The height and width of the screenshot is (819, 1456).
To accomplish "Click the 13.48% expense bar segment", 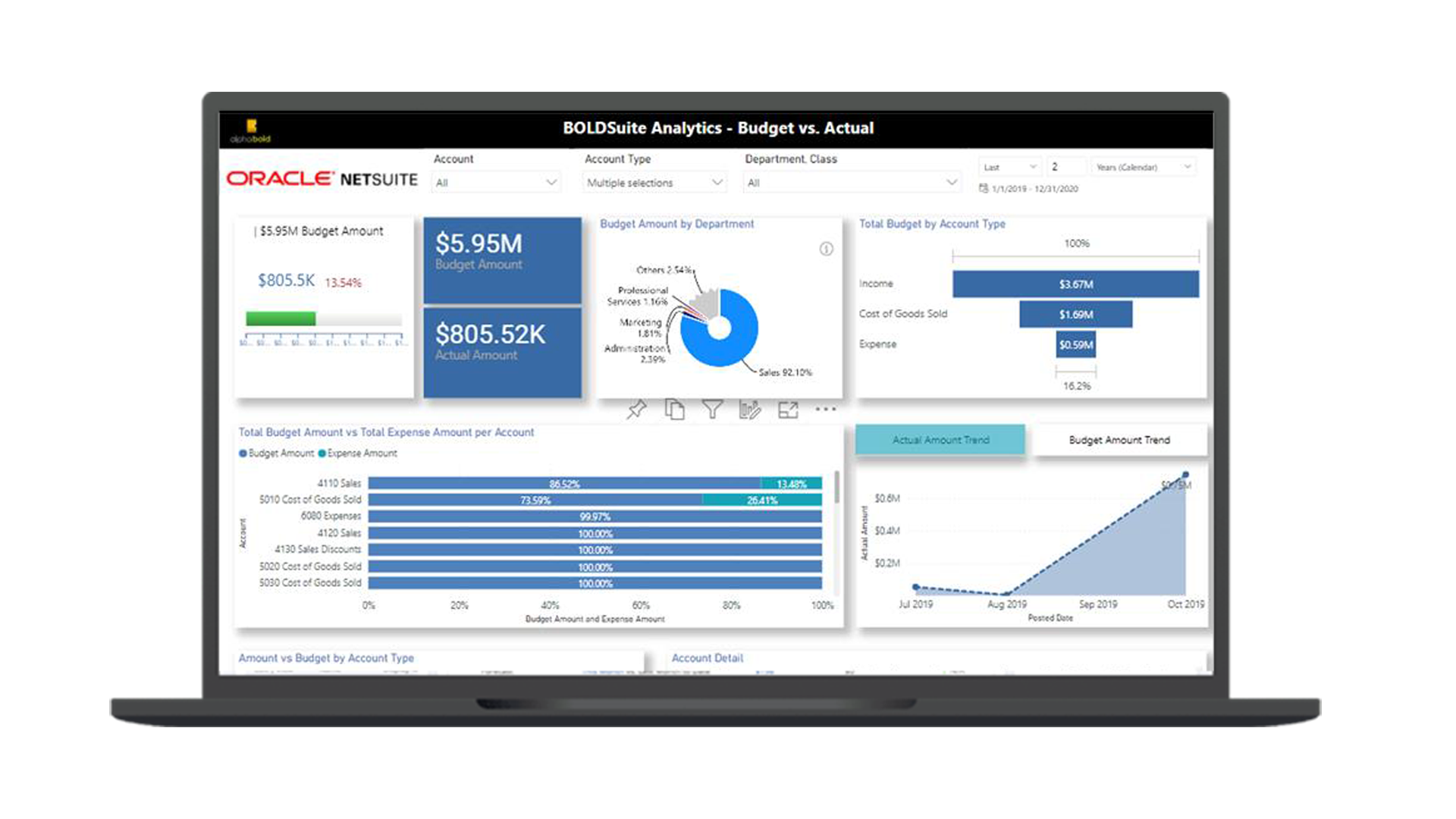I will pyautogui.click(x=791, y=484).
